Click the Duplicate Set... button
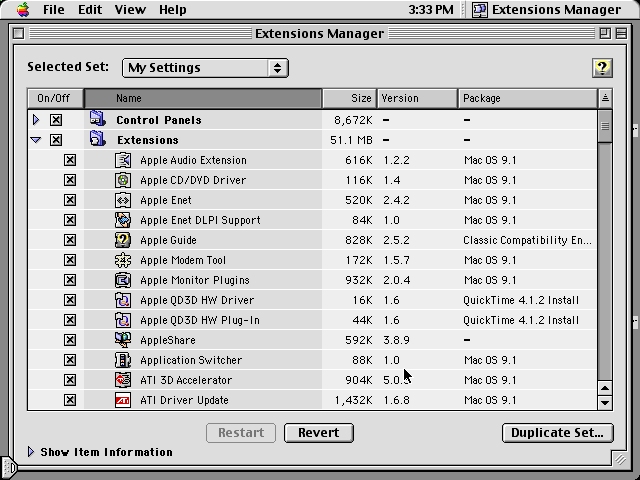640x480 pixels. point(558,433)
